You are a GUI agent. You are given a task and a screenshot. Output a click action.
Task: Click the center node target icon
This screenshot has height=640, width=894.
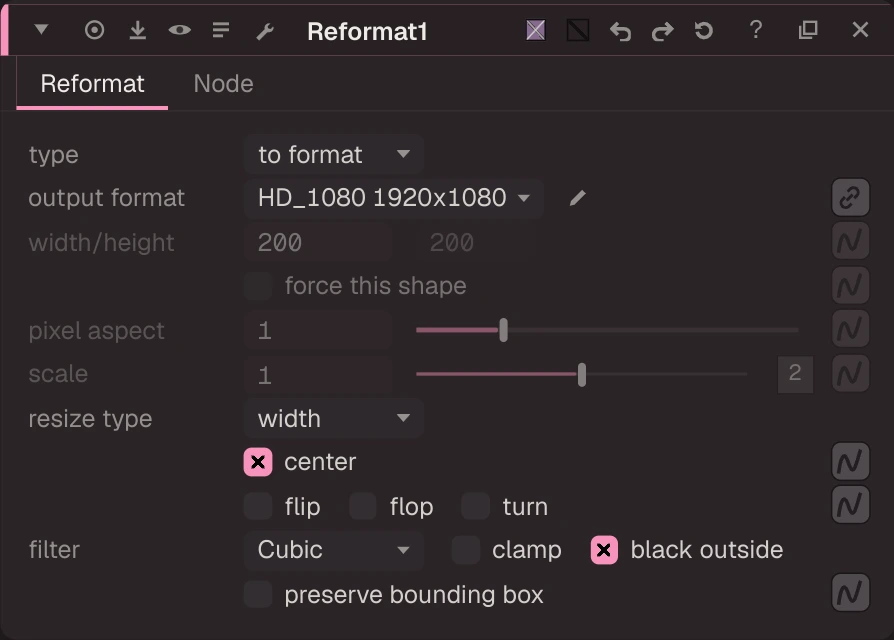95,30
